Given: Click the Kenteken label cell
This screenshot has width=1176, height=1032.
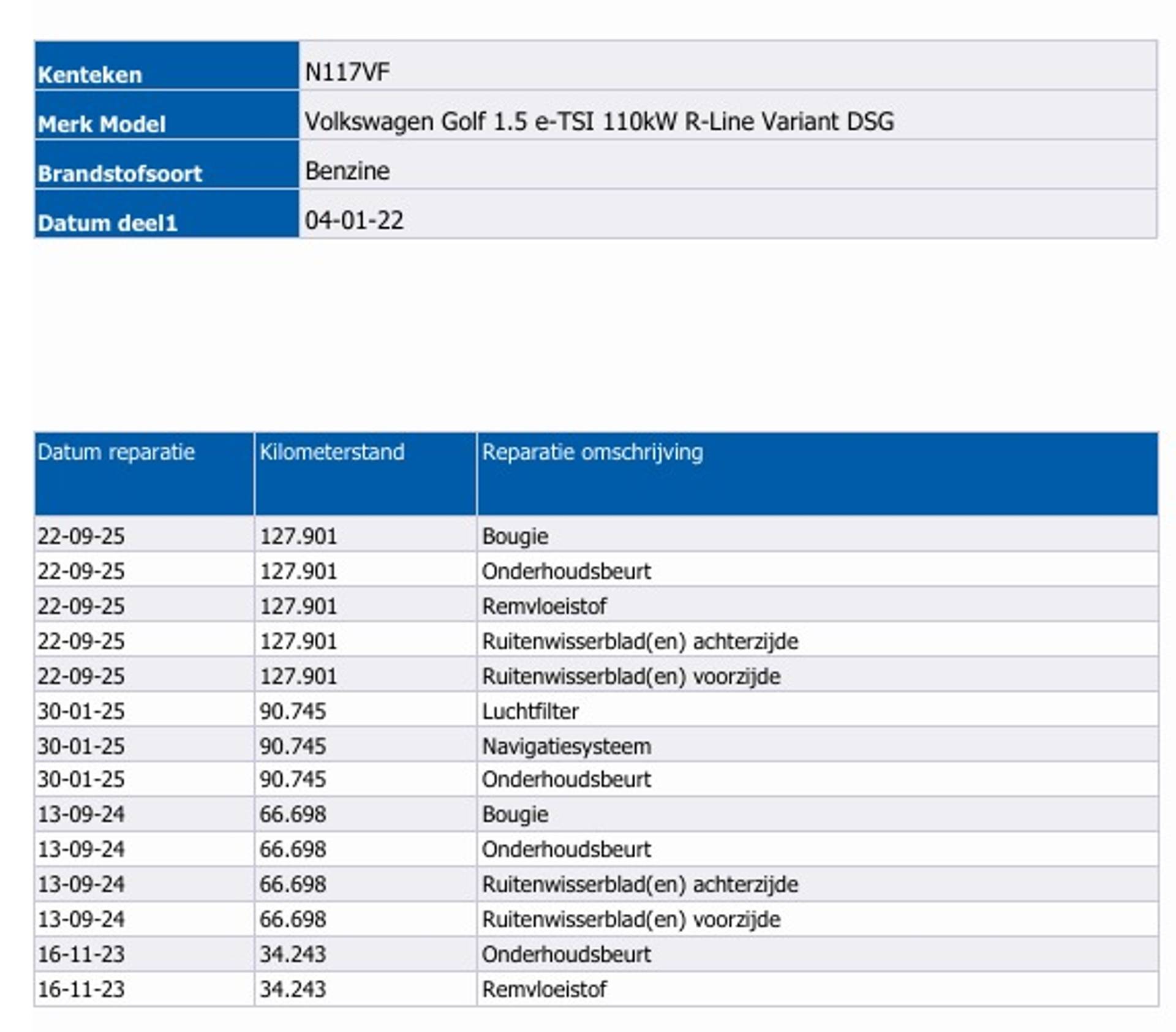Looking at the screenshot, I should [90, 74].
